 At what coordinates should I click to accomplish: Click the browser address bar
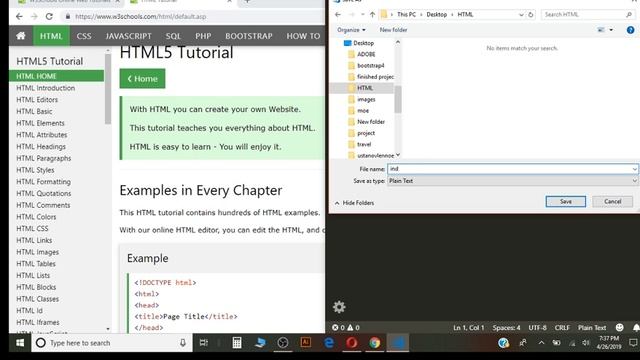click(x=192, y=16)
